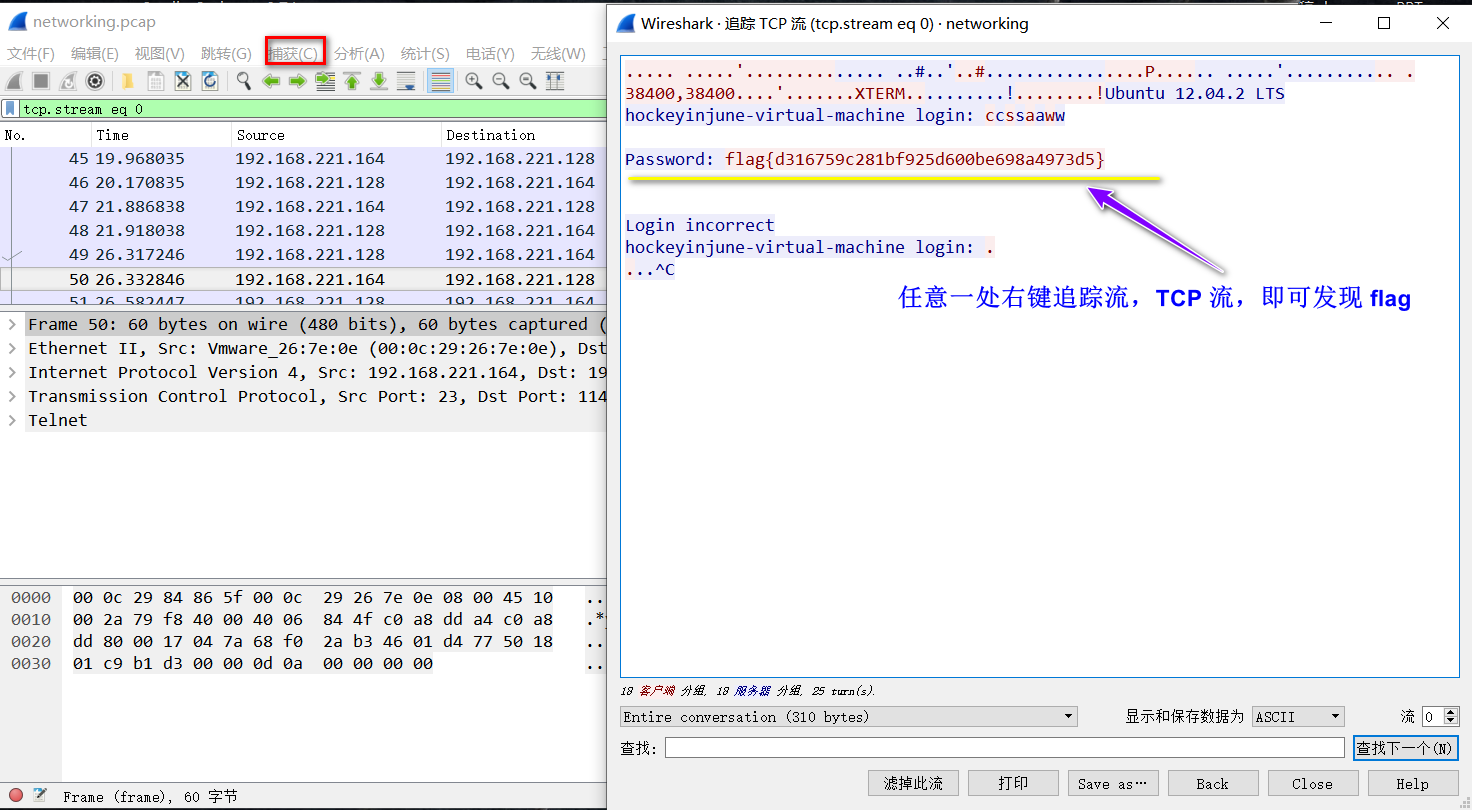The height and width of the screenshot is (810, 1472).
Task: Click the capture file properties status icon
Action: pos(40,796)
